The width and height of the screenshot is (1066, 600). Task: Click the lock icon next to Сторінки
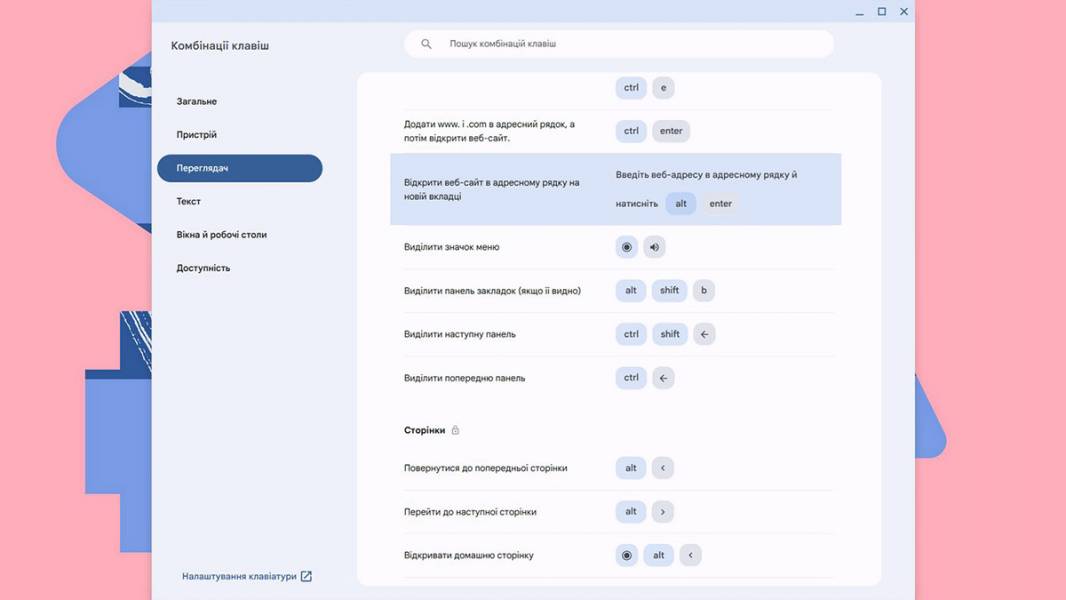coord(455,430)
